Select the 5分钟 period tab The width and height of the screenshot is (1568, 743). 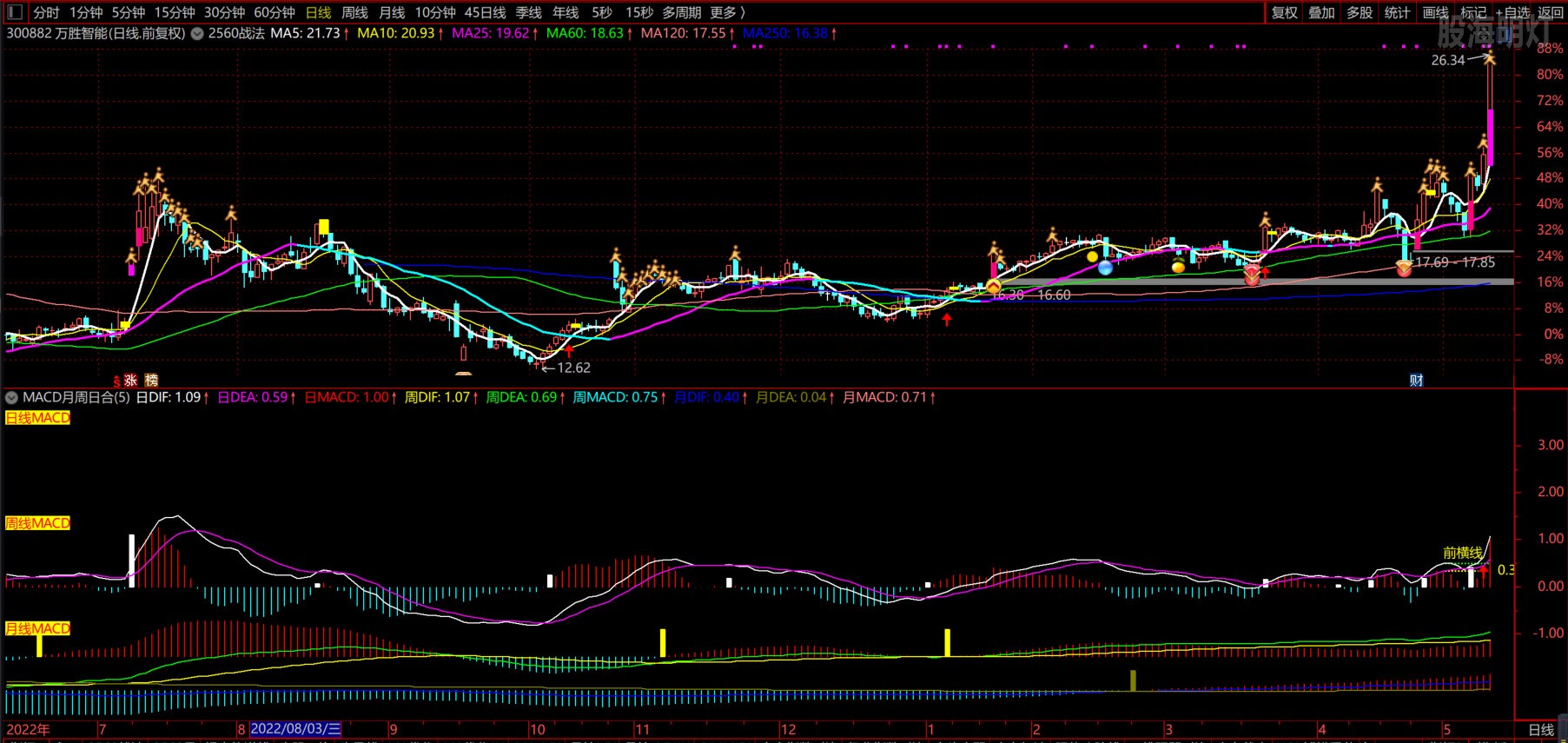[x=129, y=12]
